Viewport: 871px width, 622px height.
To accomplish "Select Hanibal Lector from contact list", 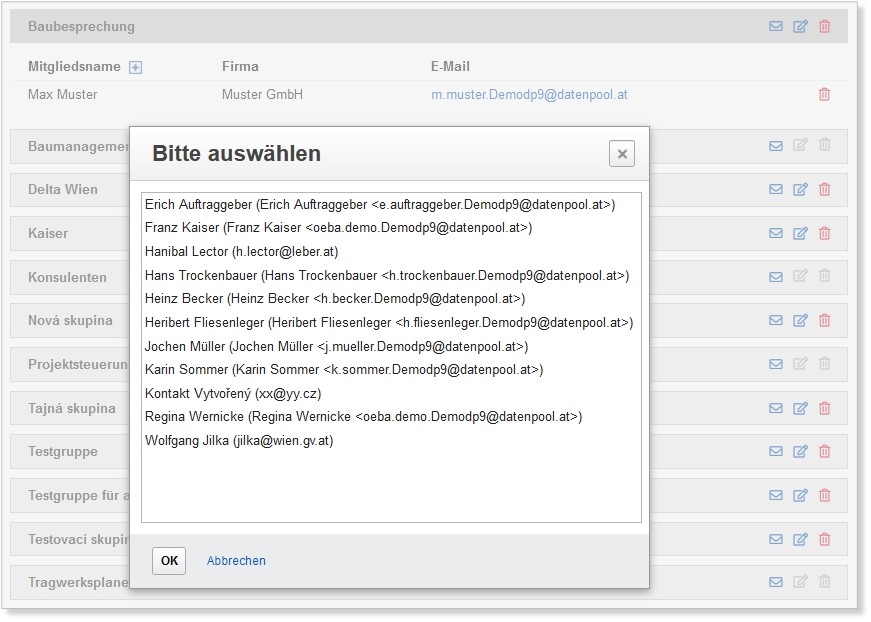I will [x=241, y=251].
